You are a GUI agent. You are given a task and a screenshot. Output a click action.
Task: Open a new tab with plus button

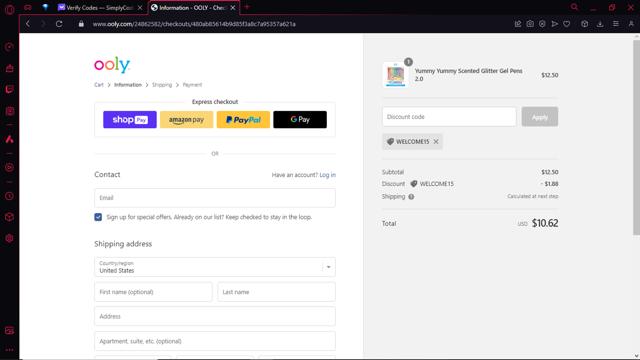coord(247,7)
